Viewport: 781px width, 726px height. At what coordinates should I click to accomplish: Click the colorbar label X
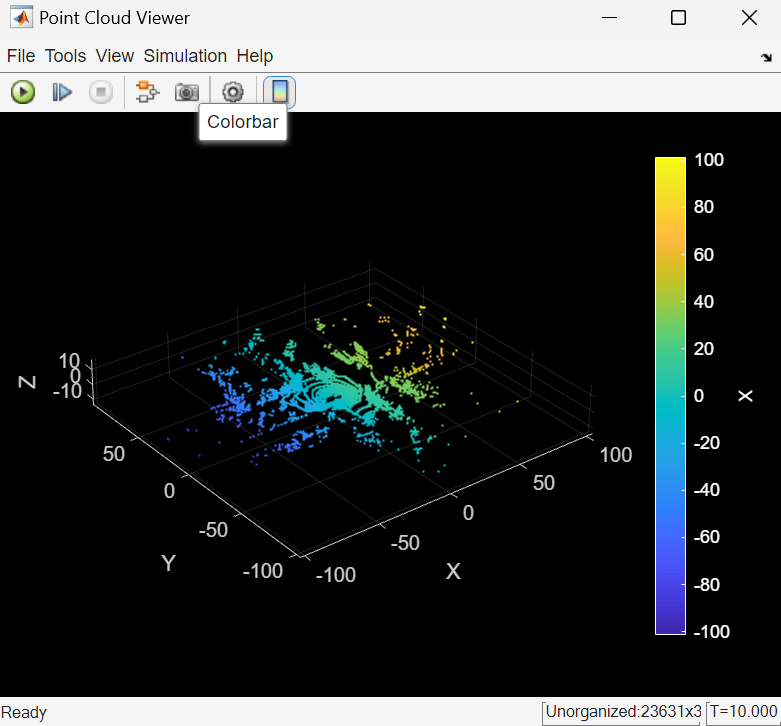pos(745,396)
